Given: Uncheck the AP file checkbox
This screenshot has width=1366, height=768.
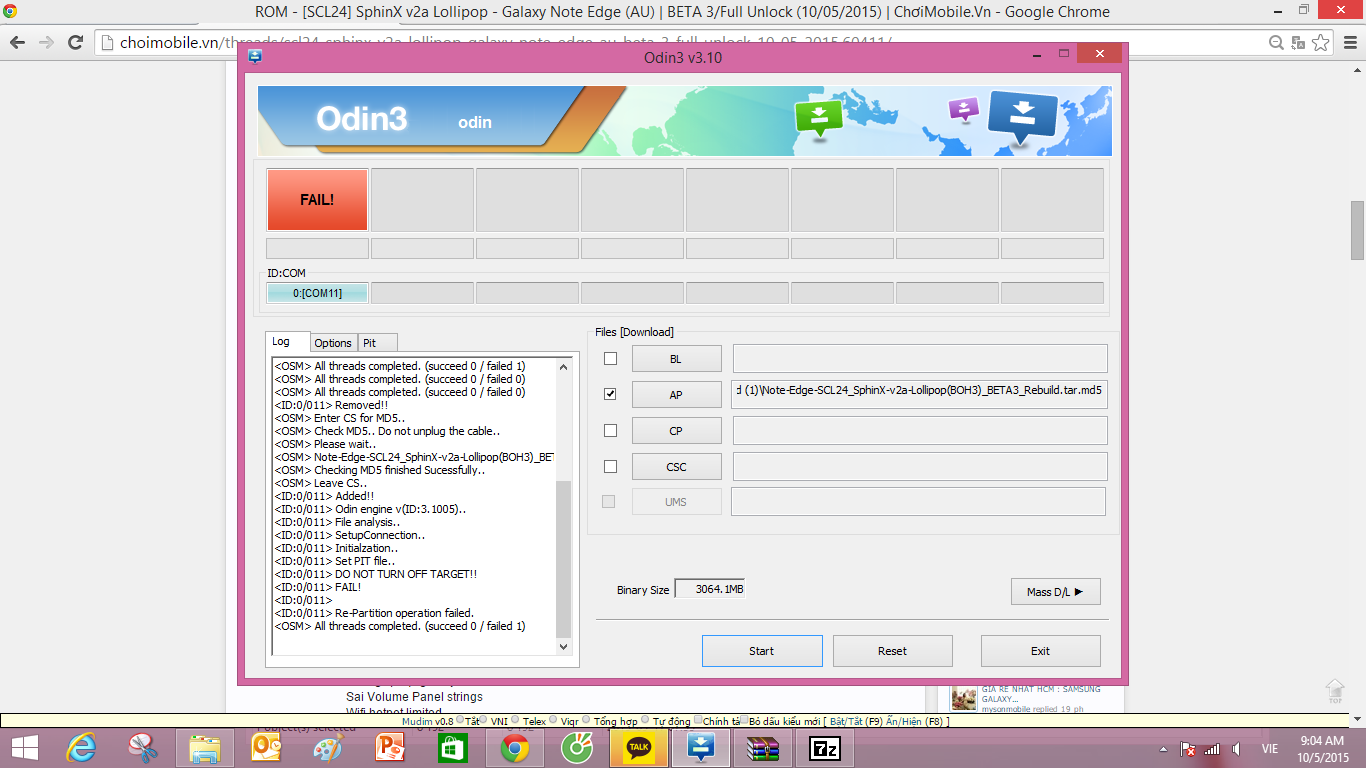Looking at the screenshot, I should pyautogui.click(x=610, y=395).
